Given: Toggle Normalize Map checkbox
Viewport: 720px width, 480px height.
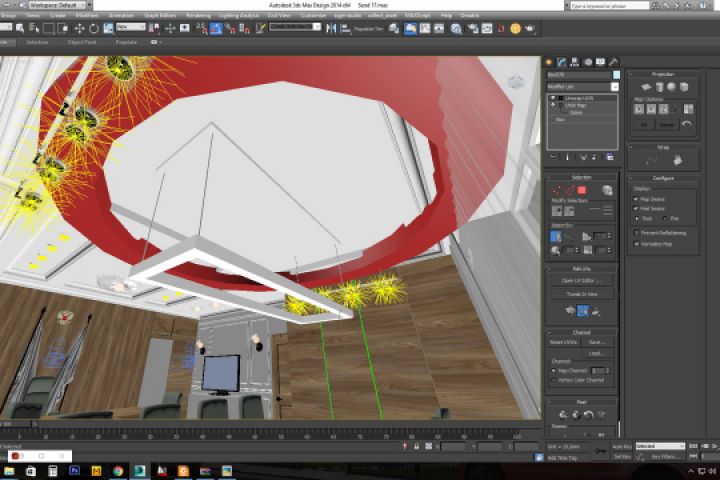Looking at the screenshot, I should (636, 244).
